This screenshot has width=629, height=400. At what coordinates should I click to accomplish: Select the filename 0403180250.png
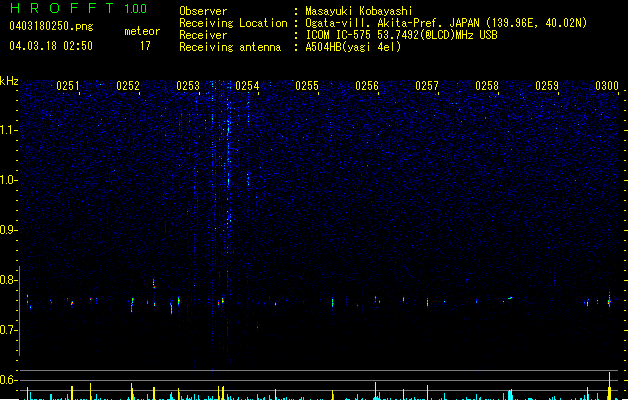pos(51,26)
